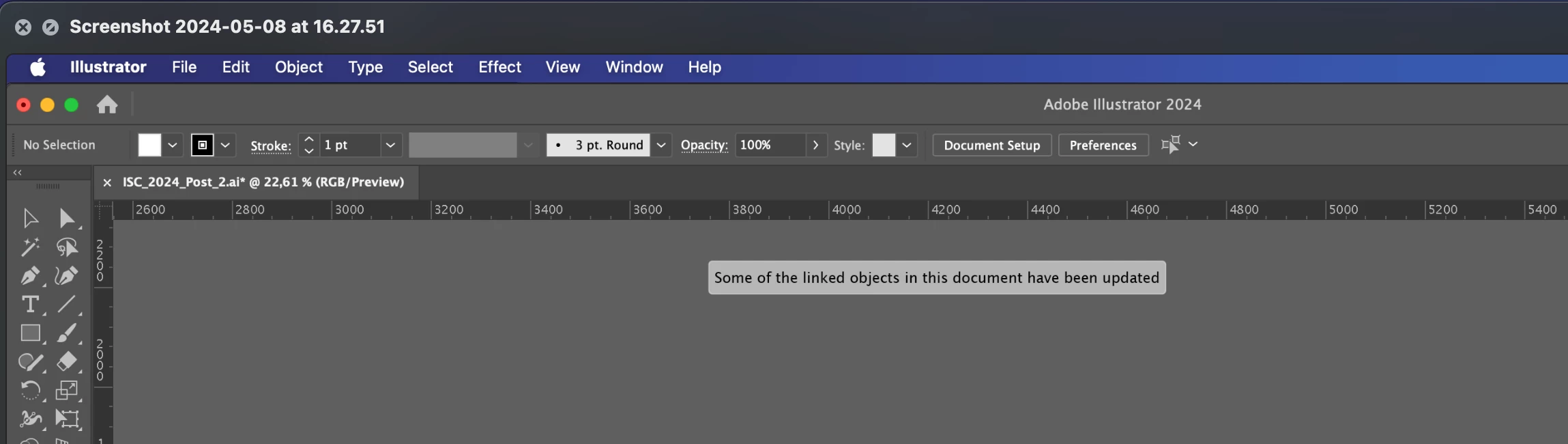Click the variable width profile field
The height and width of the screenshot is (444, 1568).
pyautogui.click(x=463, y=145)
